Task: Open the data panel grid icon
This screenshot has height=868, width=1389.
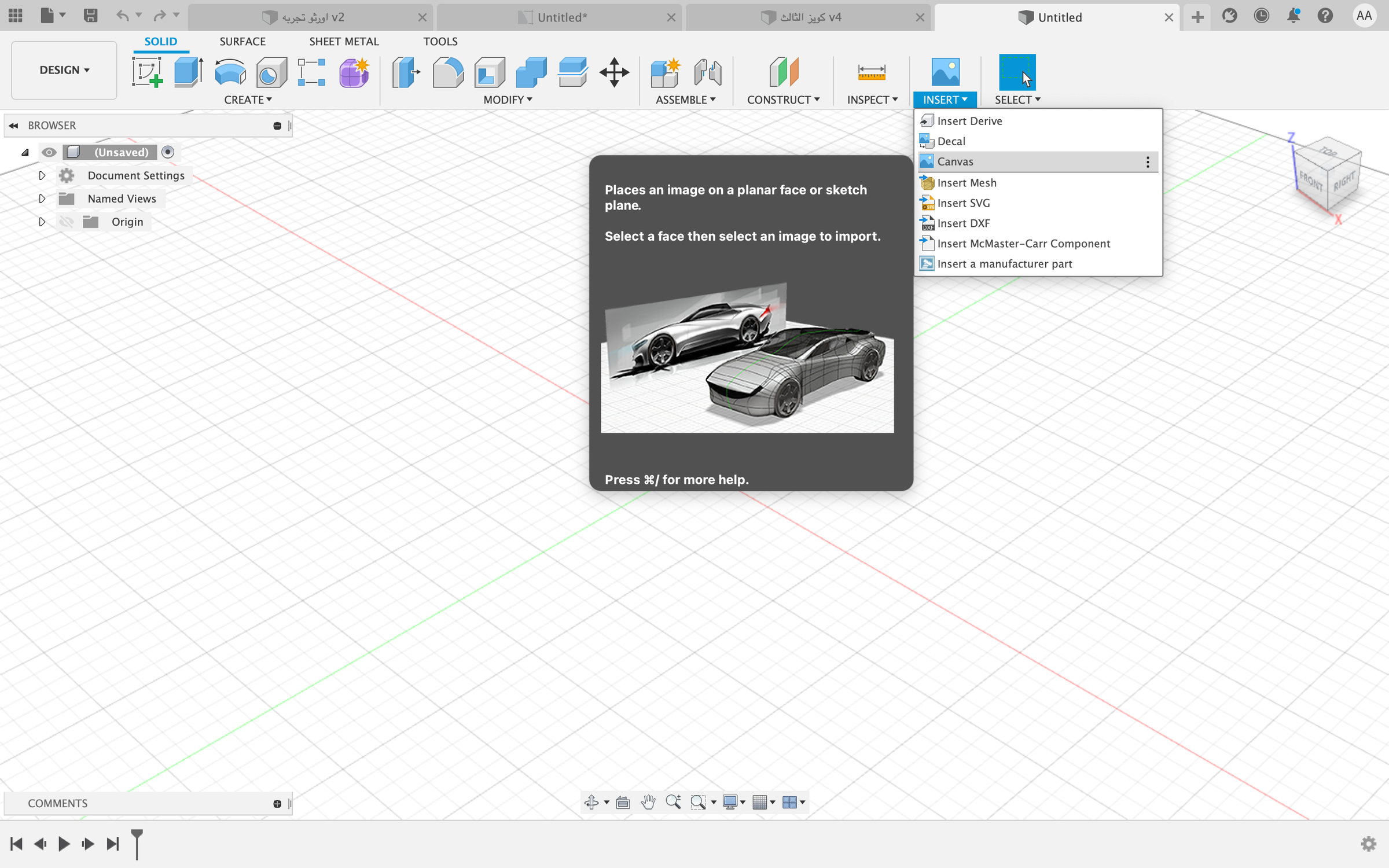Action: [16, 16]
